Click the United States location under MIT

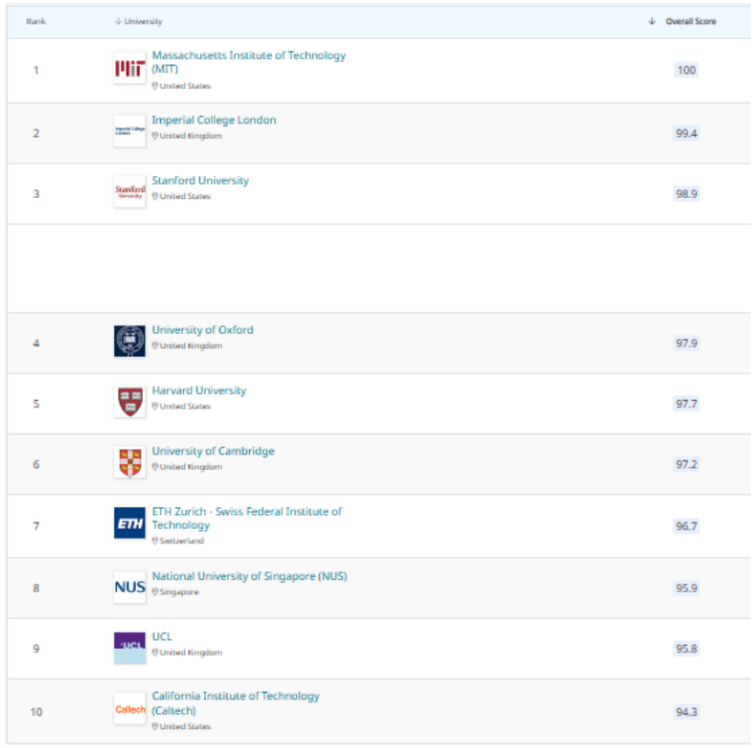[181, 86]
